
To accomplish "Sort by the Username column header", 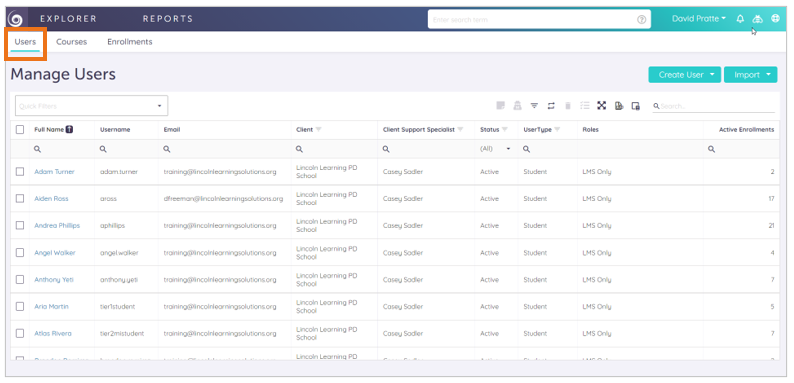I will click(115, 130).
